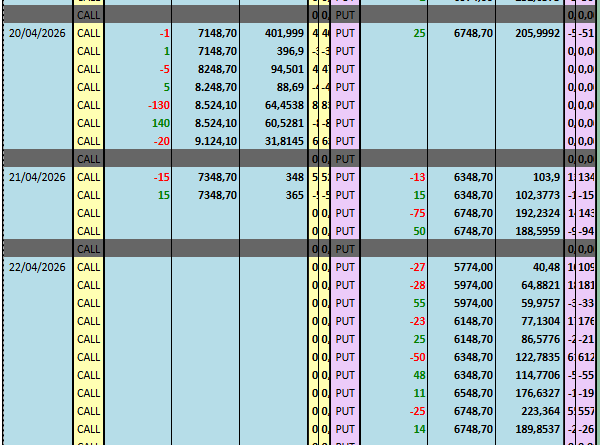The width and height of the screenshot is (600, 445).
Task: Select the call price cell 94,501
Action: coord(274,69)
